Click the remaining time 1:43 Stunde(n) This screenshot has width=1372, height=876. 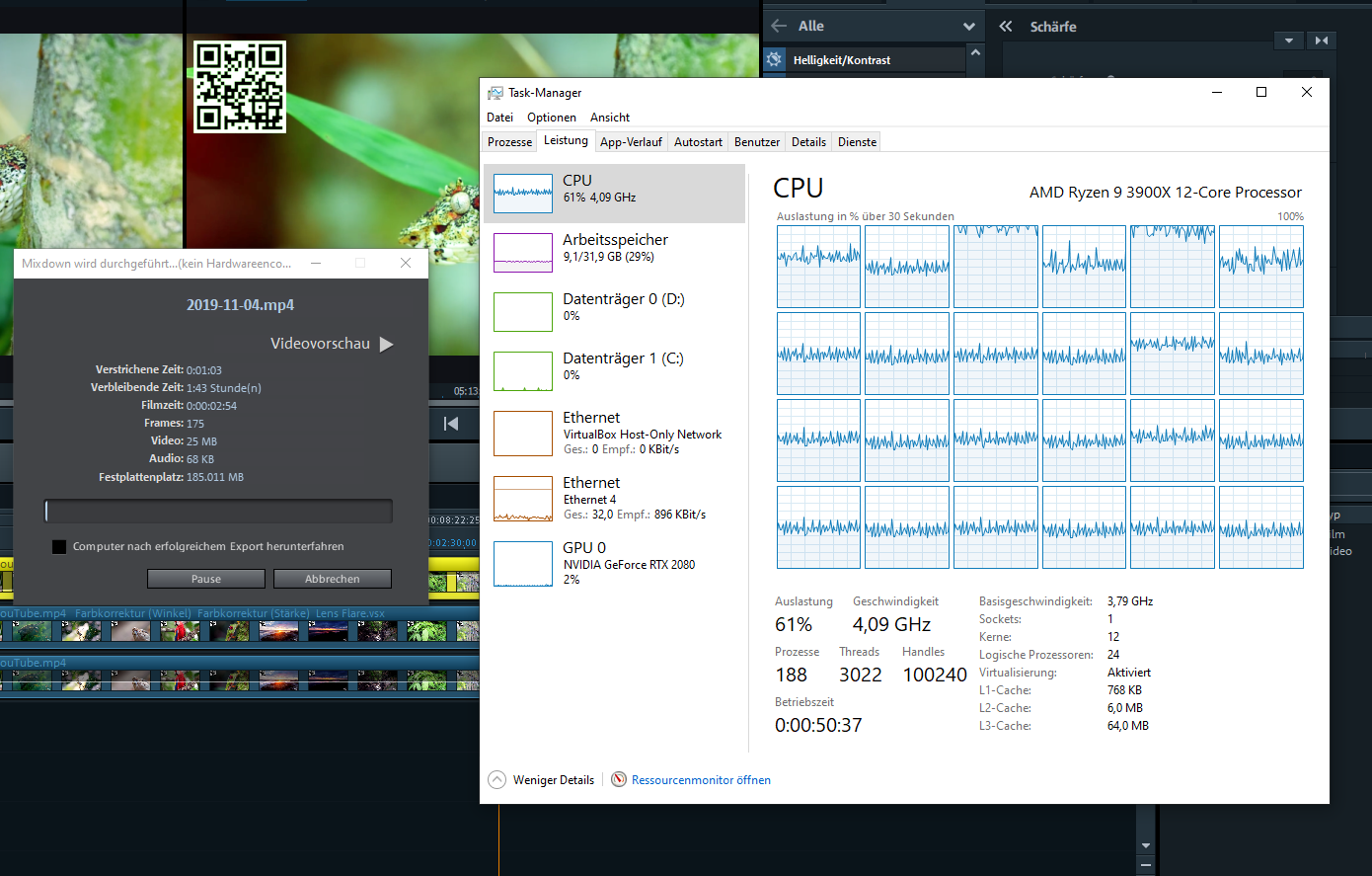224,388
